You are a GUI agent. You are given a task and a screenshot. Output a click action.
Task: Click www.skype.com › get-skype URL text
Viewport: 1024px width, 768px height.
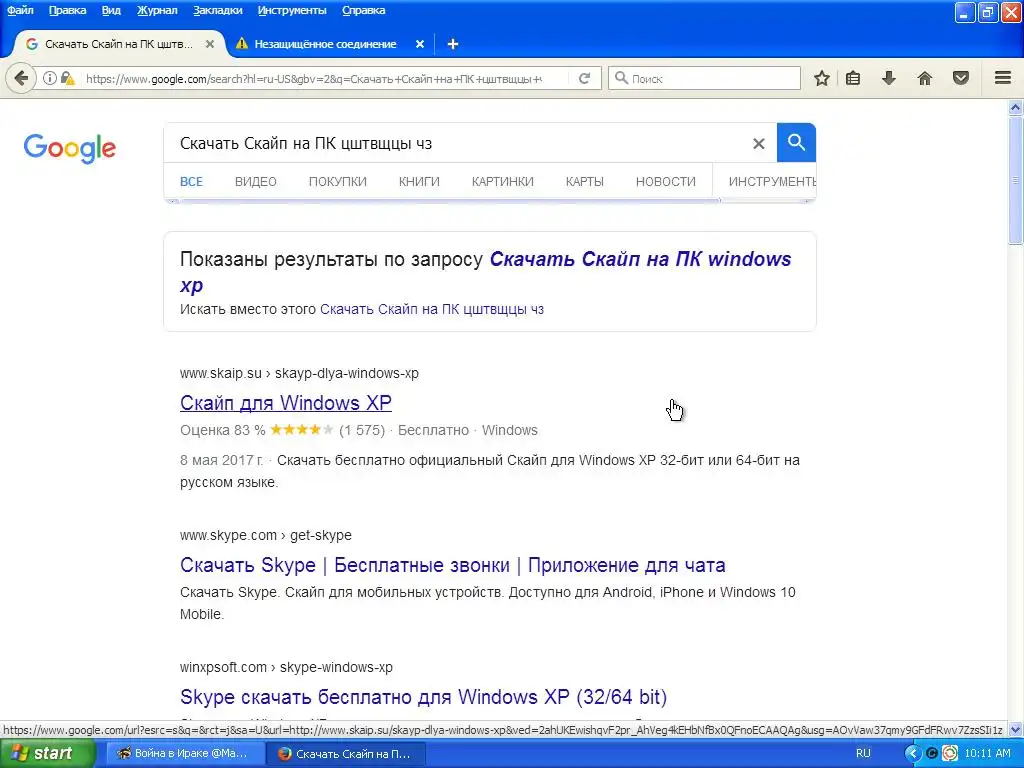266,535
